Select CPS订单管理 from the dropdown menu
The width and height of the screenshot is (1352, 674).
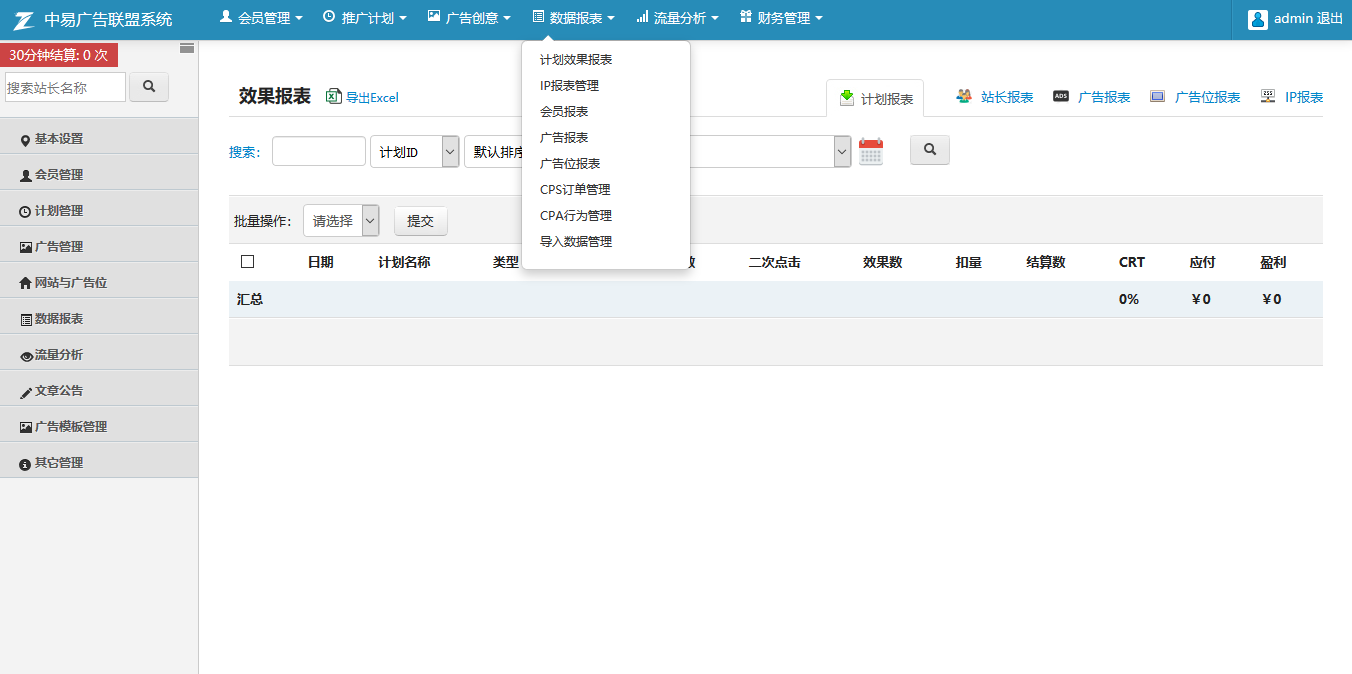point(575,190)
